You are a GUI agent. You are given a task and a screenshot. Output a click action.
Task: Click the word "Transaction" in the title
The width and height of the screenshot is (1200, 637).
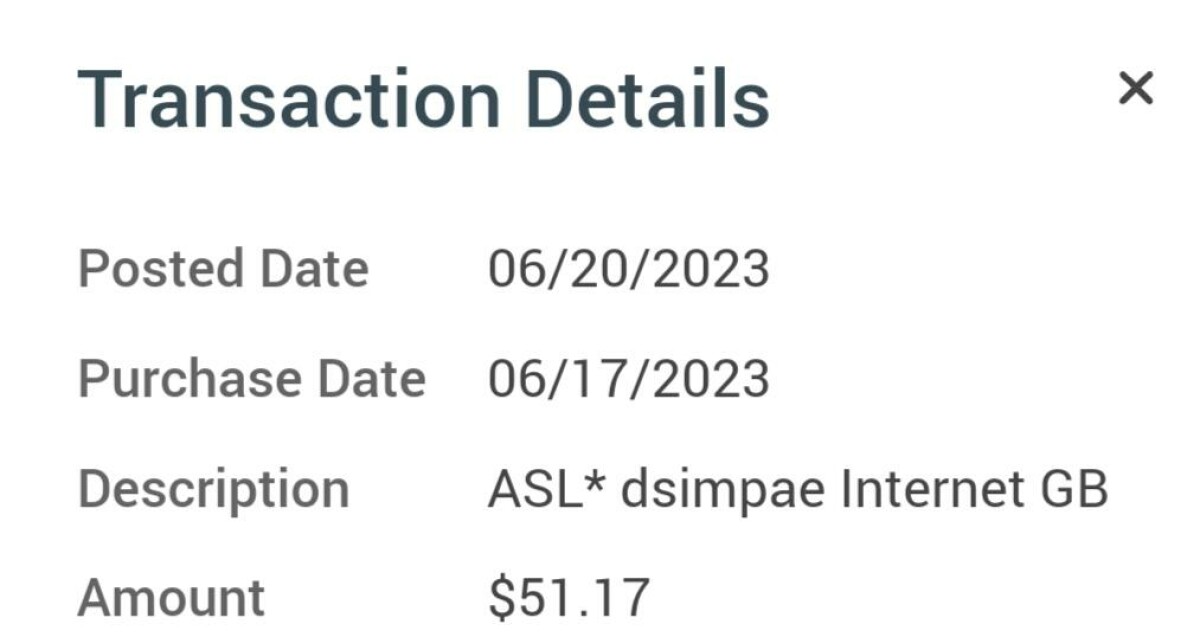288,101
